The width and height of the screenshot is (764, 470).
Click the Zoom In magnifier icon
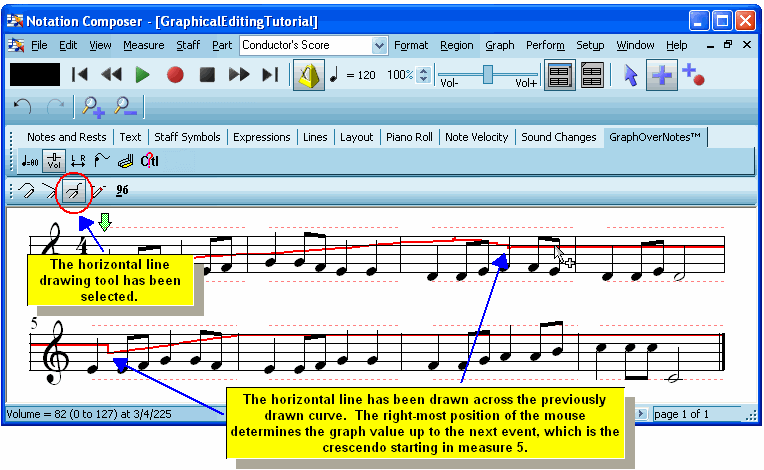click(94, 107)
